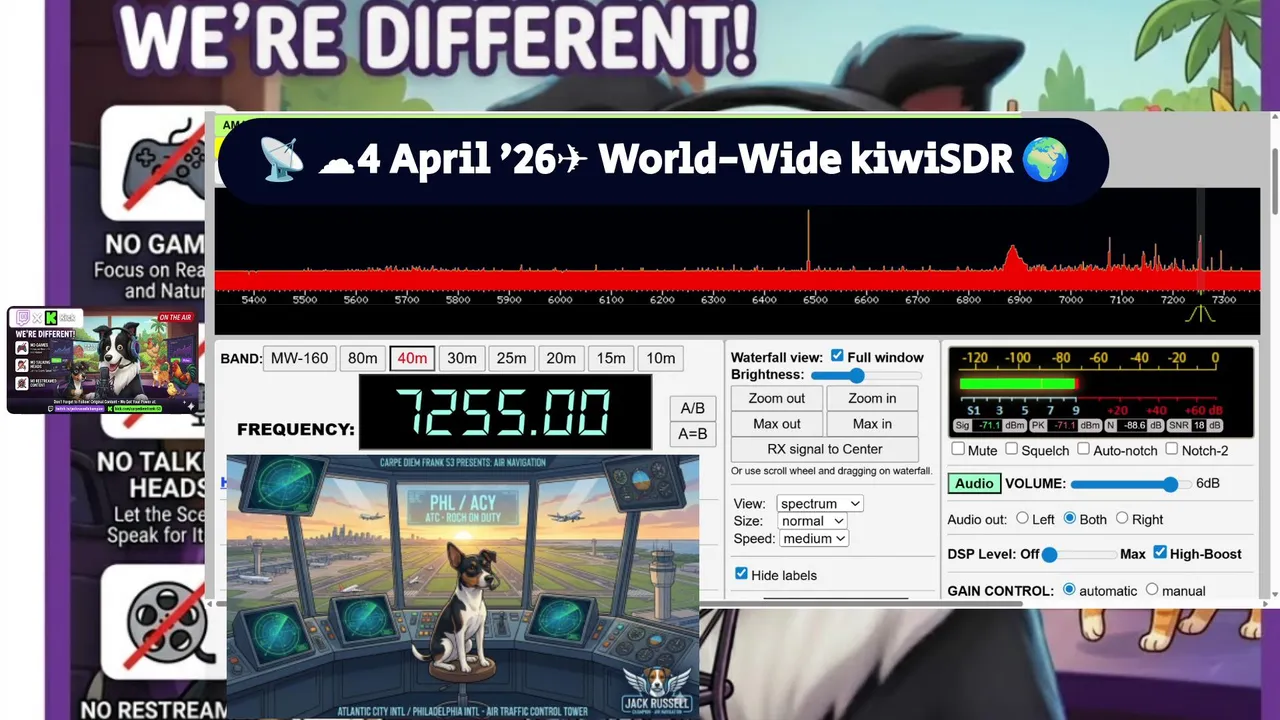Open the View spectrum dropdown

tap(819, 504)
